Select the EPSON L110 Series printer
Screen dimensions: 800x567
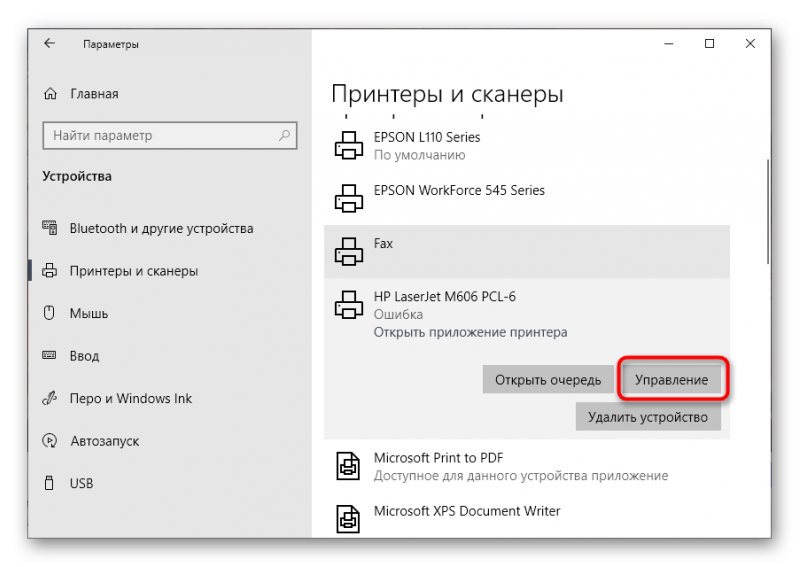click(x=527, y=145)
